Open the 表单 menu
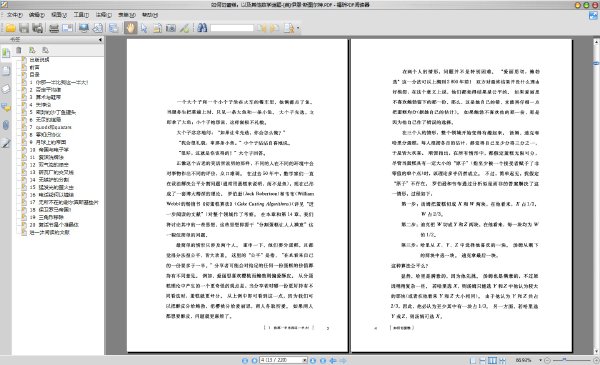This screenshot has width=600, height=365. pyautogui.click(x=127, y=15)
